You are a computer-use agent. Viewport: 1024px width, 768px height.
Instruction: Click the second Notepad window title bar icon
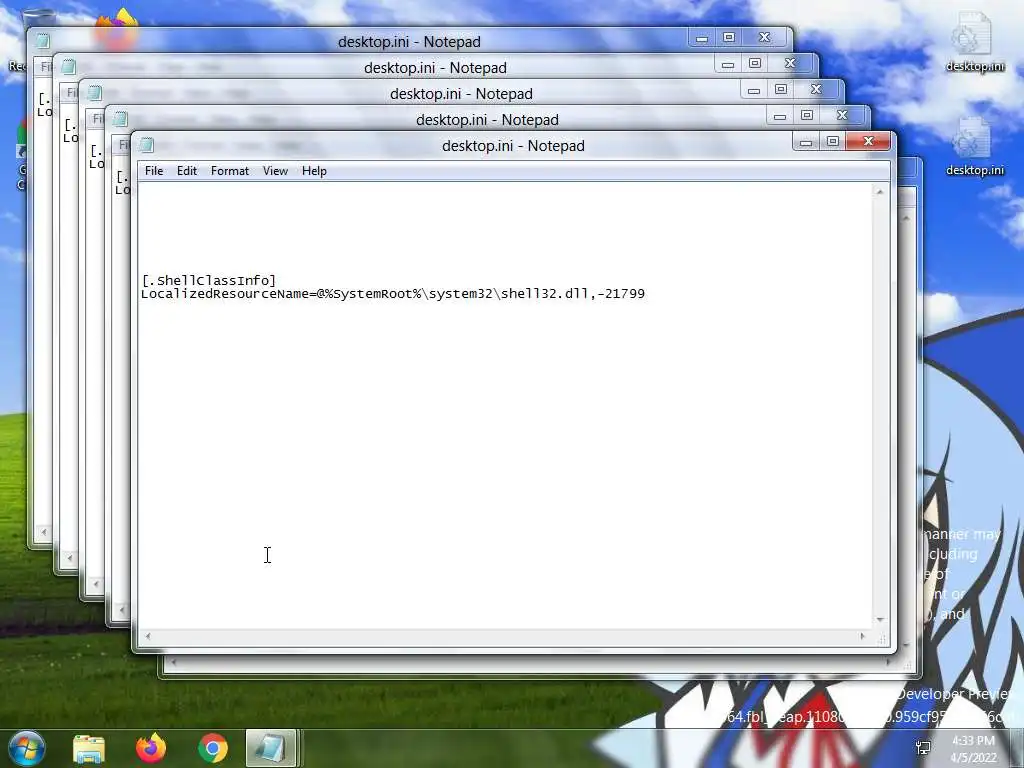click(x=69, y=67)
